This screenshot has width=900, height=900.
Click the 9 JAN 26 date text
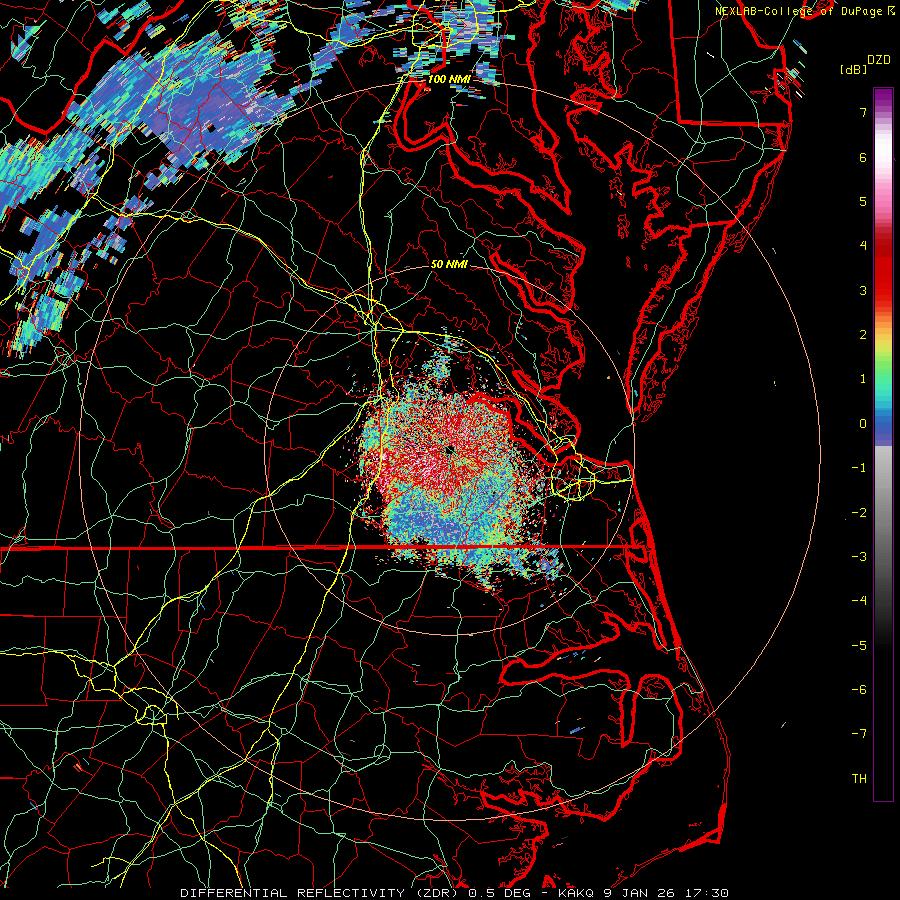637,893
